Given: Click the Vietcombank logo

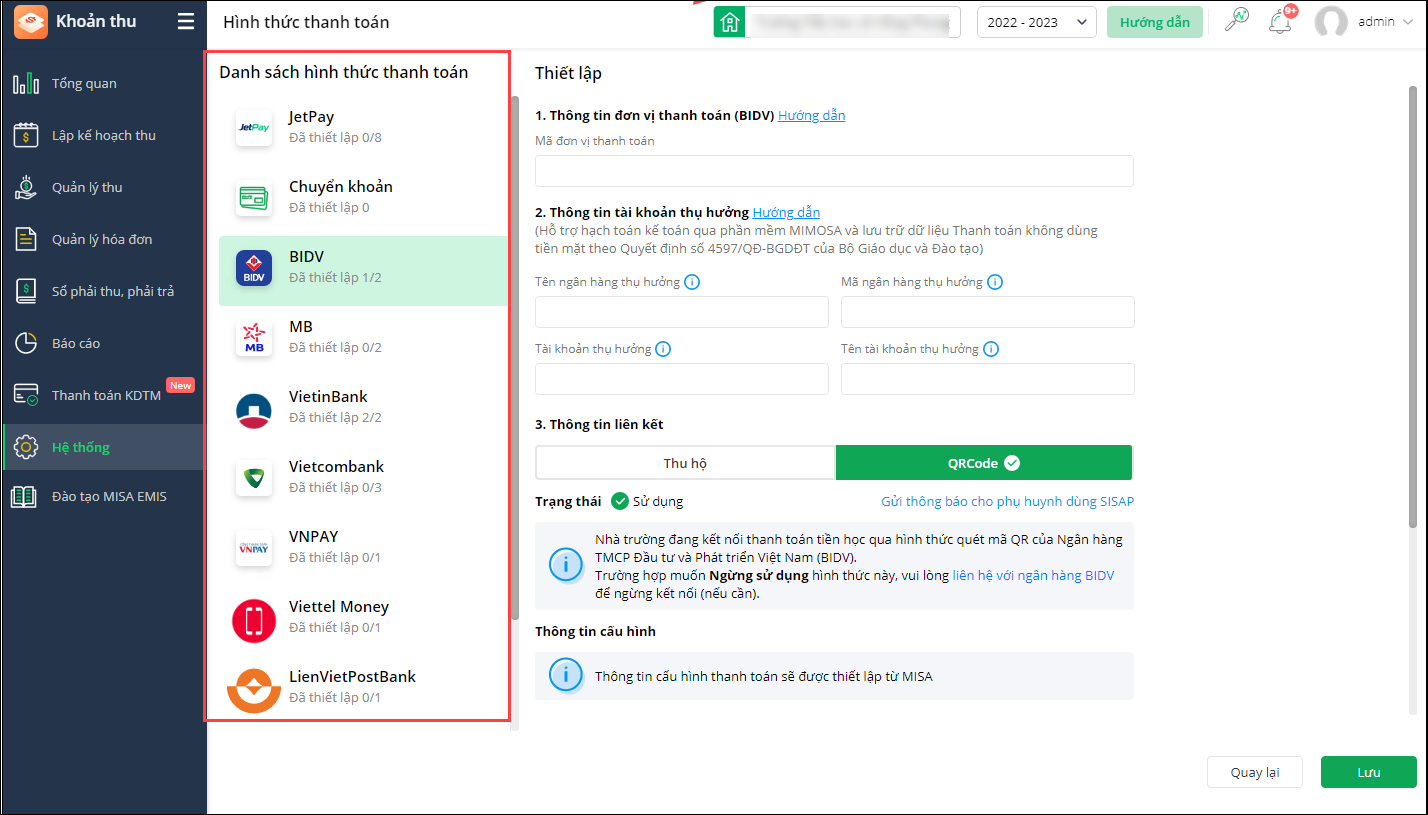Looking at the screenshot, I should click(254, 478).
